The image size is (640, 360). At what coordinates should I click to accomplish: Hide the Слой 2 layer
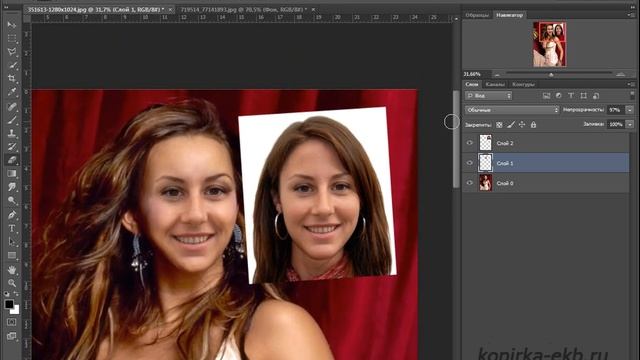pos(469,143)
